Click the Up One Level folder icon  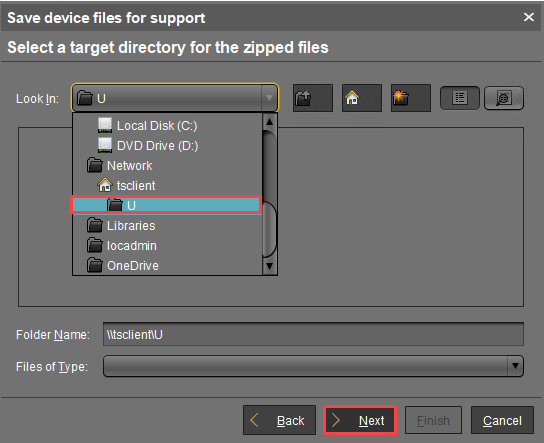coord(313,98)
